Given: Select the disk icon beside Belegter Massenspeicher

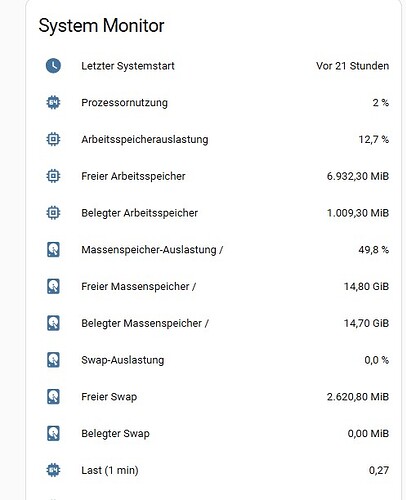Looking at the screenshot, I should 53,323.
